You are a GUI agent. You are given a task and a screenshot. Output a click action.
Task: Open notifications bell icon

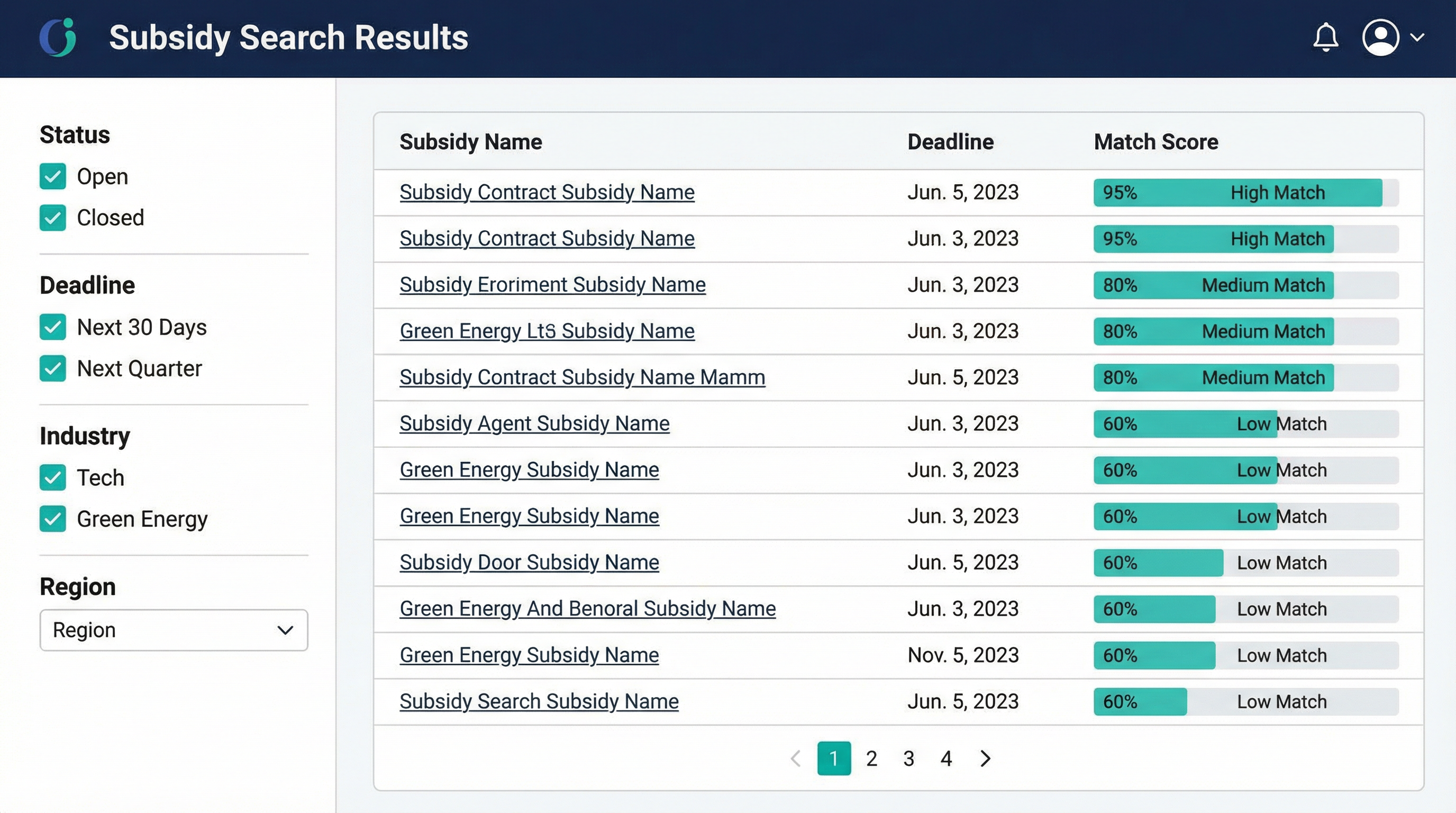[x=1325, y=38]
